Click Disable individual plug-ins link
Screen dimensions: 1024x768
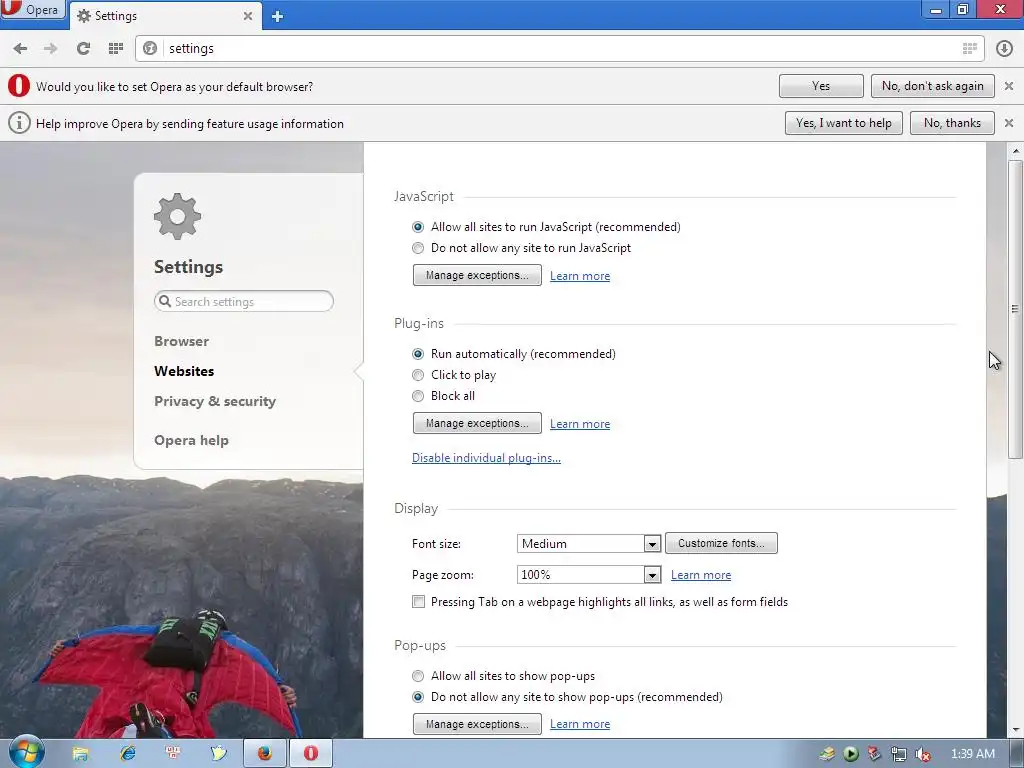(x=486, y=458)
